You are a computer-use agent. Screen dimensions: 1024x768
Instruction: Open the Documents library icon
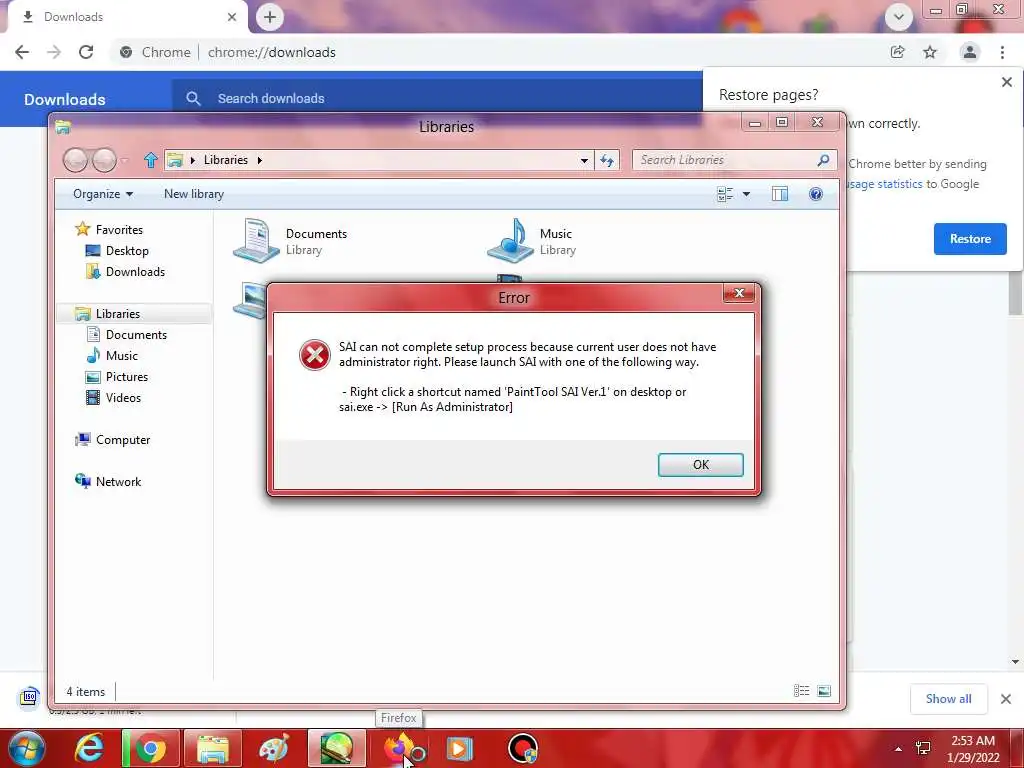[256, 241]
